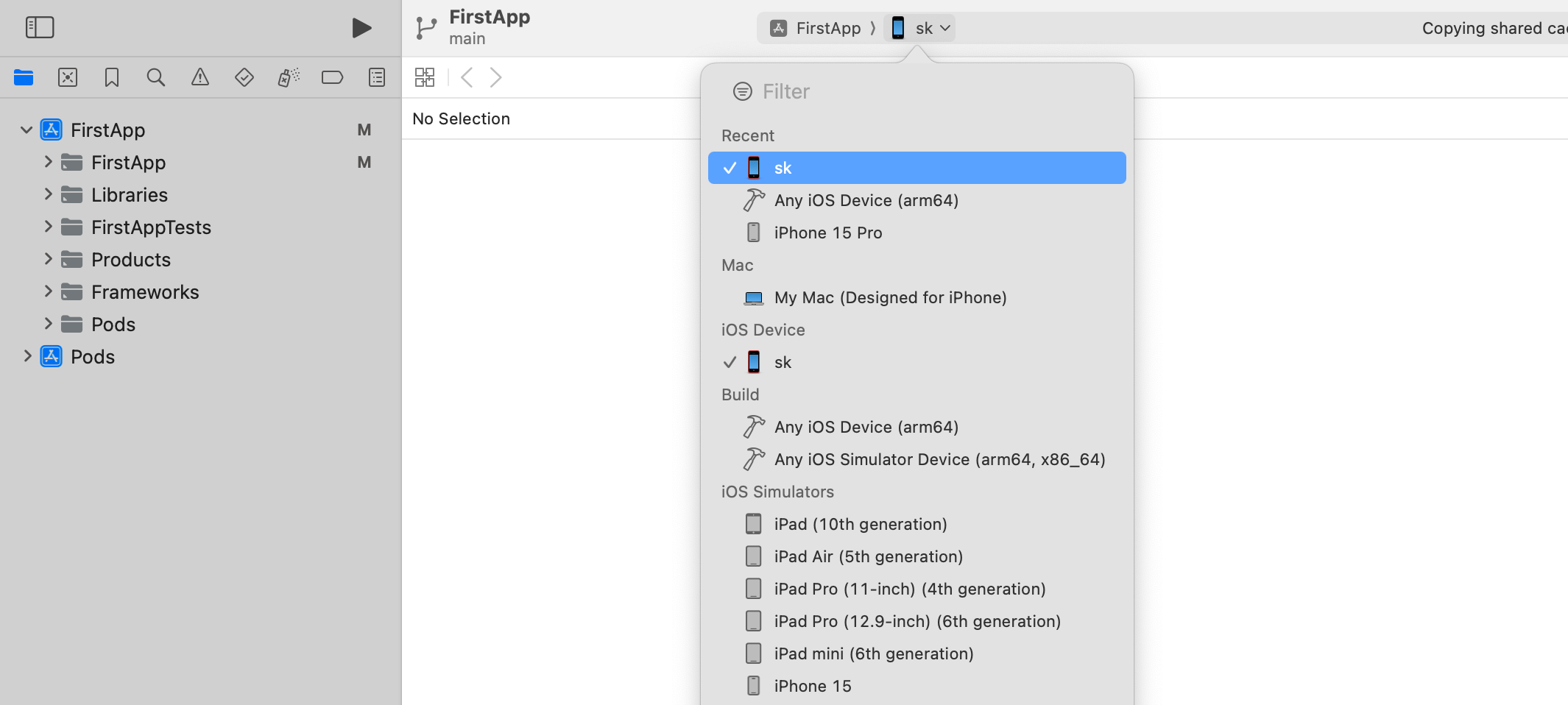
Task: Select iPad Pro (12.9-inch) (6th generation)
Action: (x=917, y=621)
